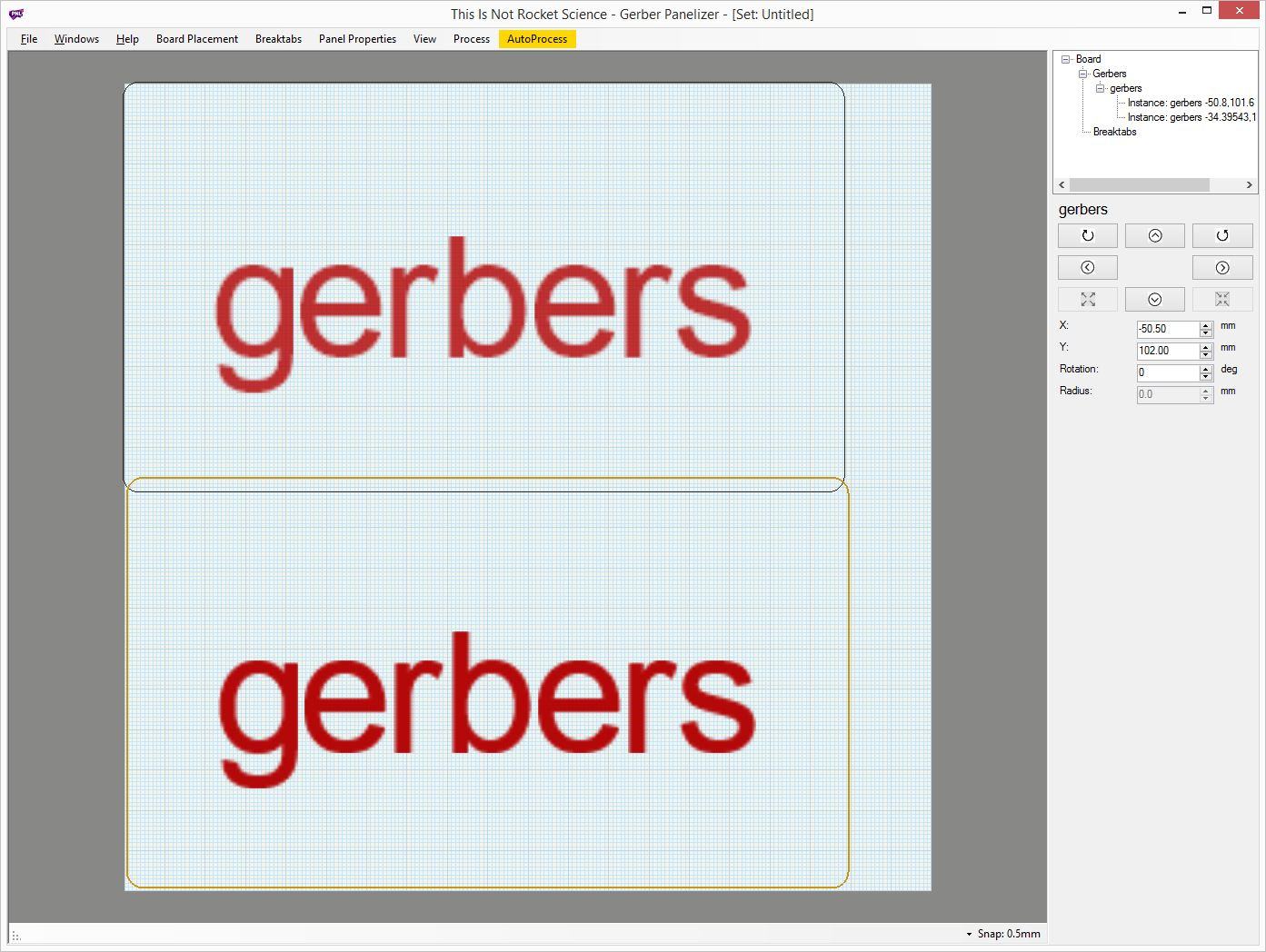This screenshot has height=952, width=1266.
Task: Increase the X value with the up stepper
Action: tap(1206, 325)
